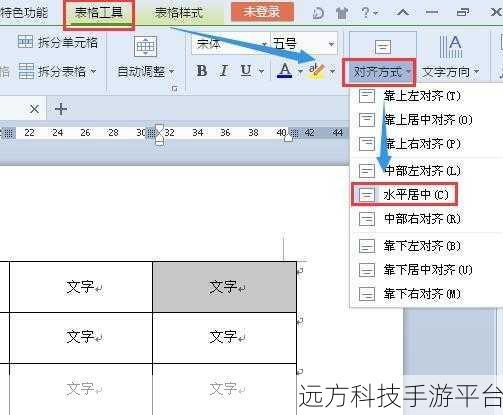Click the 中部左对齐 alignment icon
This screenshot has width=503, height=415.
coord(367,171)
